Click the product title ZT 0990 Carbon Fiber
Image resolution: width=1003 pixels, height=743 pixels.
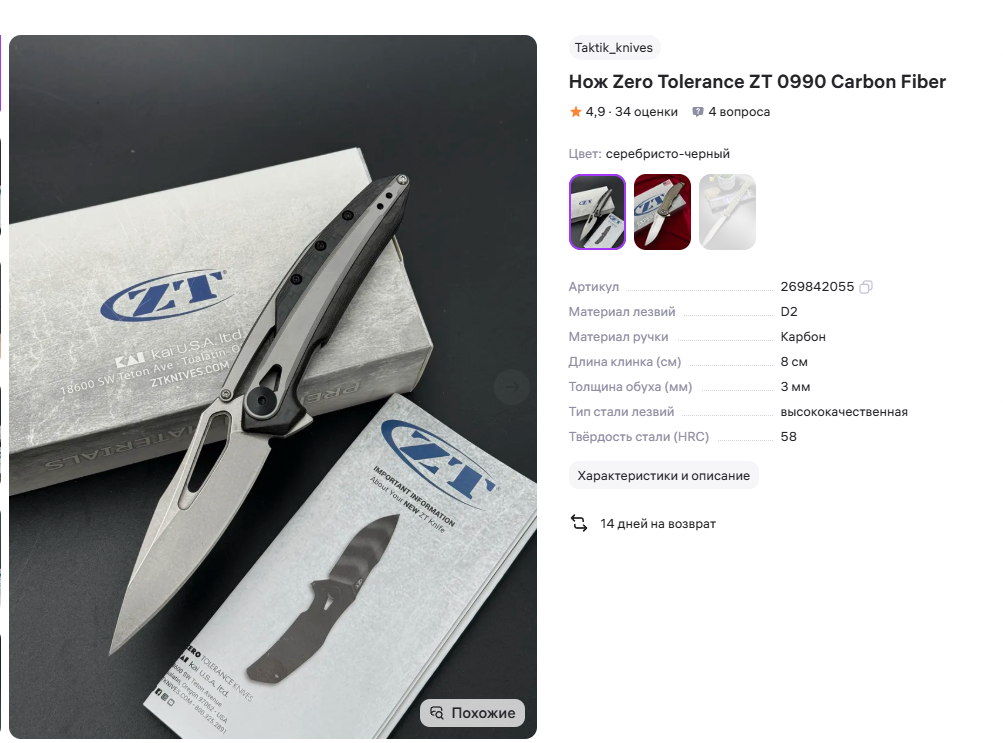(757, 82)
